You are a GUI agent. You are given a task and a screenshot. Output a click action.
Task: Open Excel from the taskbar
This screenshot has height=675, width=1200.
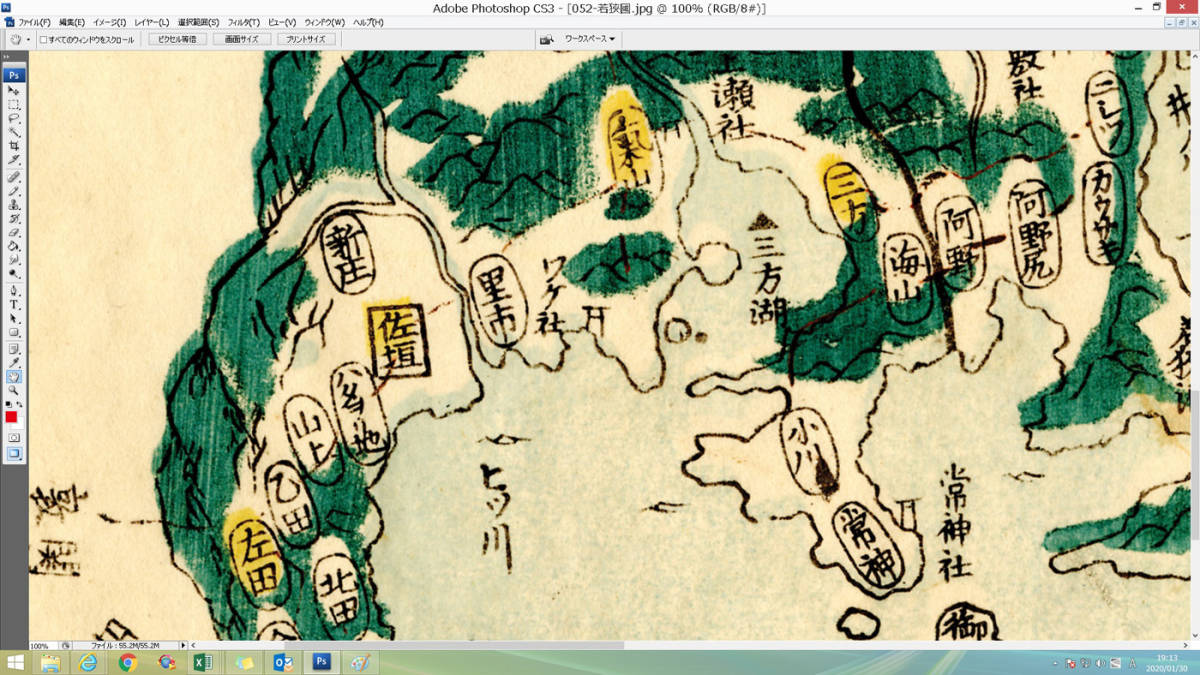point(204,662)
